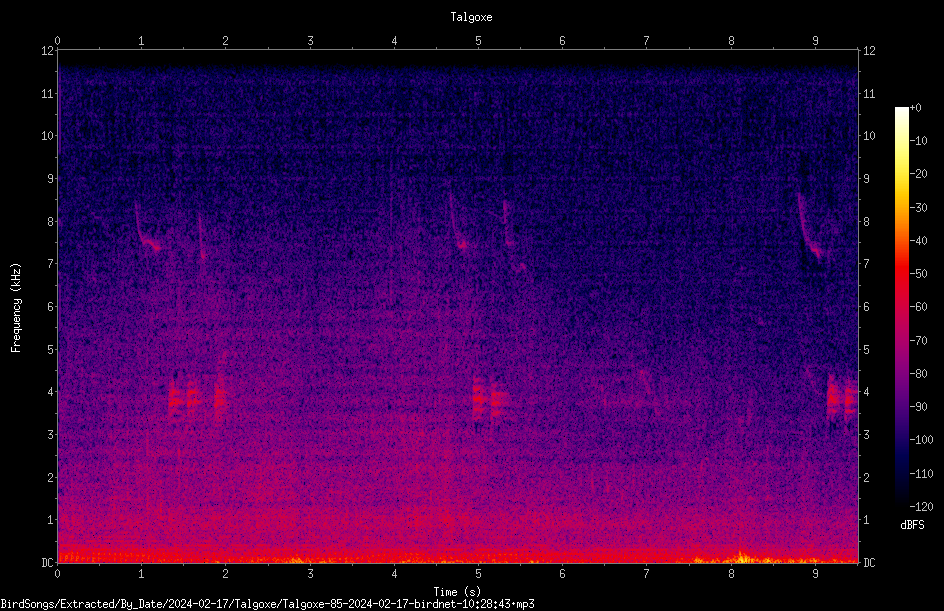
Task: Click the 9 second tick on top axis
Action: pos(815,40)
